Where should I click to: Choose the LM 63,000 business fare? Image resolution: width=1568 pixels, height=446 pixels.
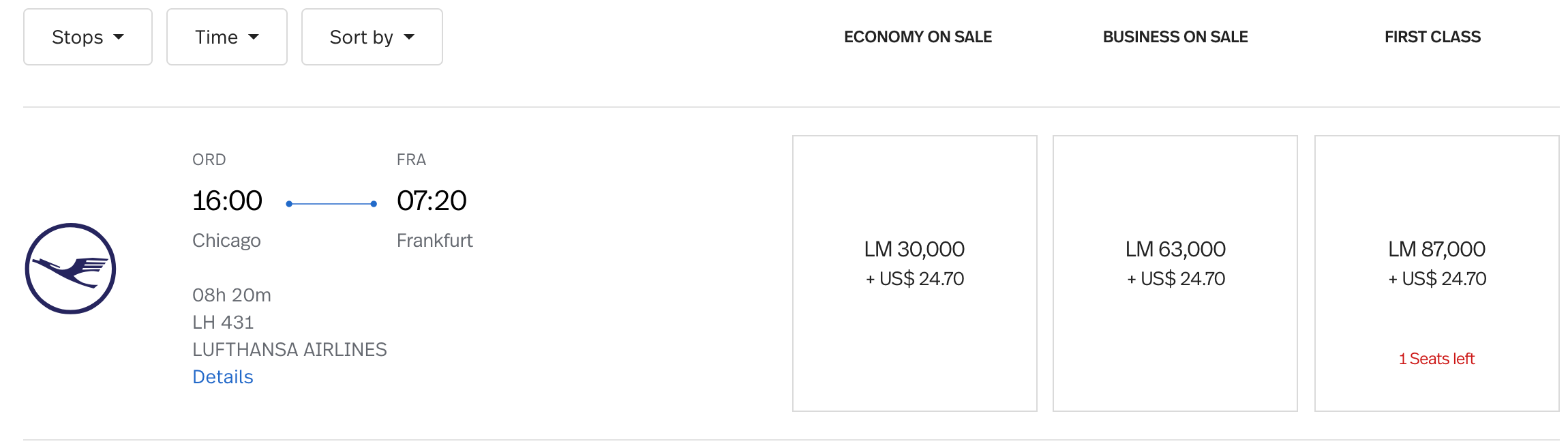pos(1175,273)
